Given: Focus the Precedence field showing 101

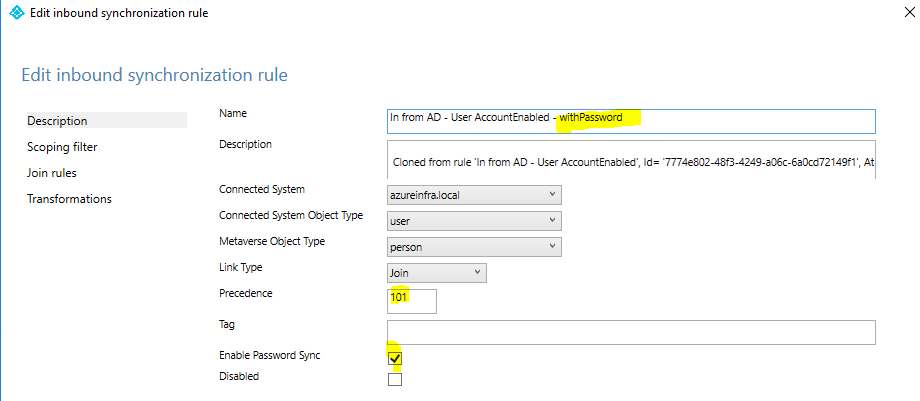Looking at the screenshot, I should (411, 301).
